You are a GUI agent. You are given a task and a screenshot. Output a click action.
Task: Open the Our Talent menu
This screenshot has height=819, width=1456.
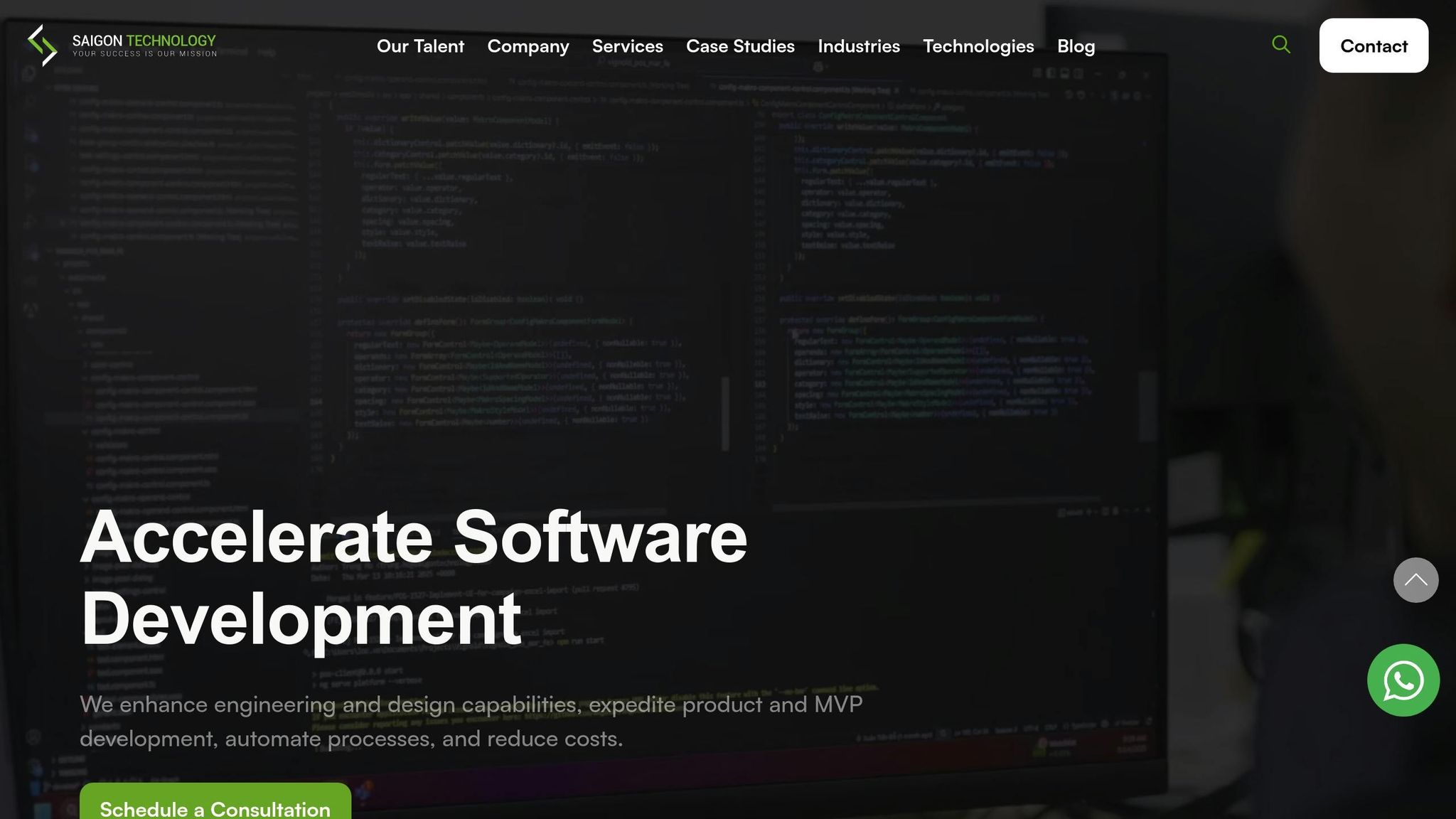coord(420,46)
